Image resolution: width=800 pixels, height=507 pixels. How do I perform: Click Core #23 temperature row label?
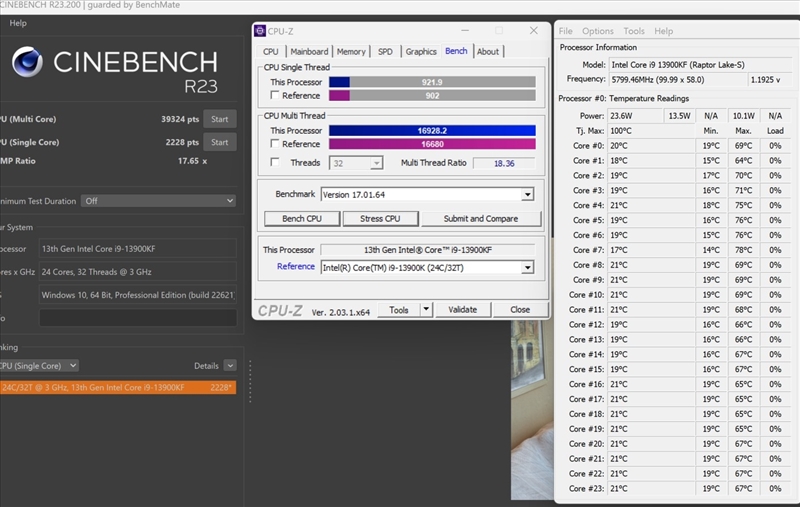click(x=586, y=488)
